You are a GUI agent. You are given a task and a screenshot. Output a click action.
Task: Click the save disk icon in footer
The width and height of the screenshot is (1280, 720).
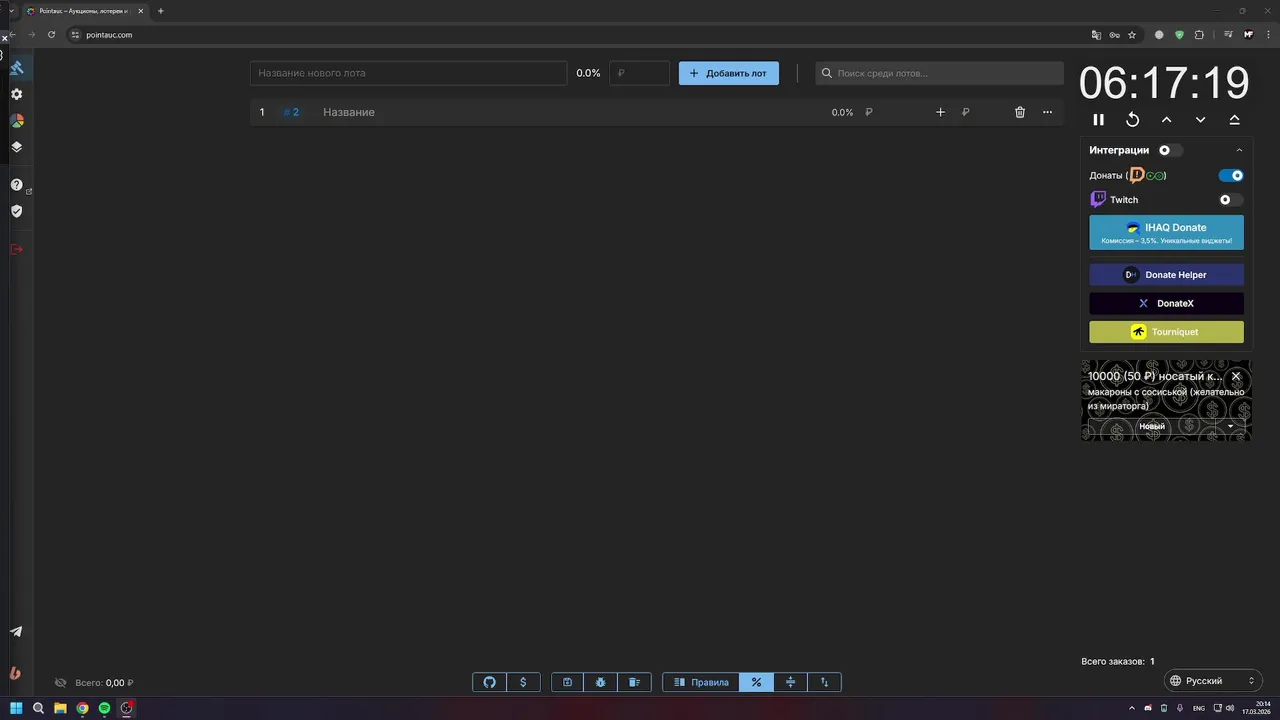pyautogui.click(x=567, y=682)
